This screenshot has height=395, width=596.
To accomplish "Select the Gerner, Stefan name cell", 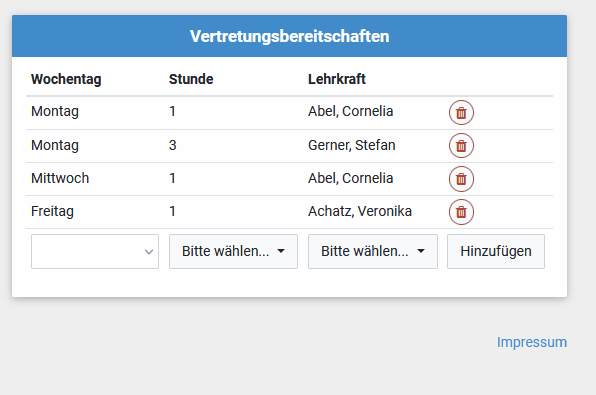I will pos(352,145).
